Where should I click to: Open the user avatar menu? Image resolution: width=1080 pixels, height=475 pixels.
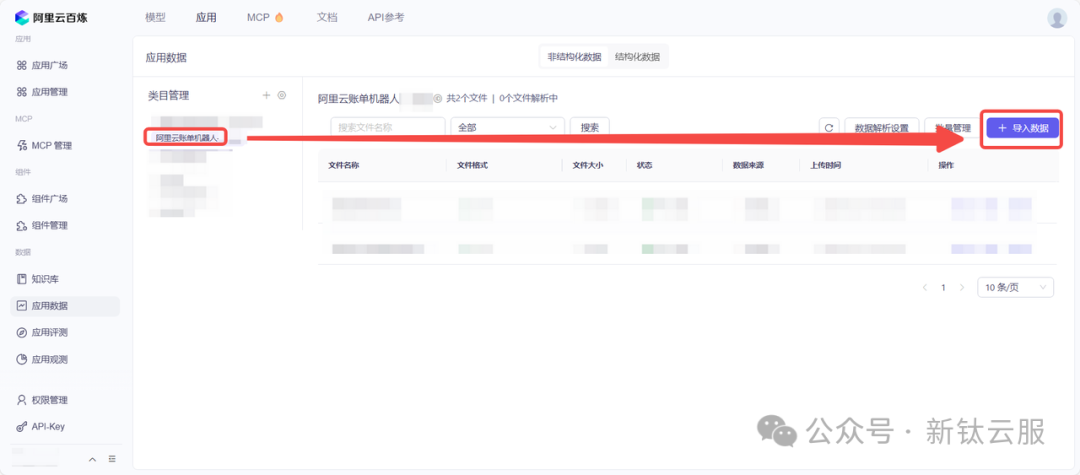1057,18
